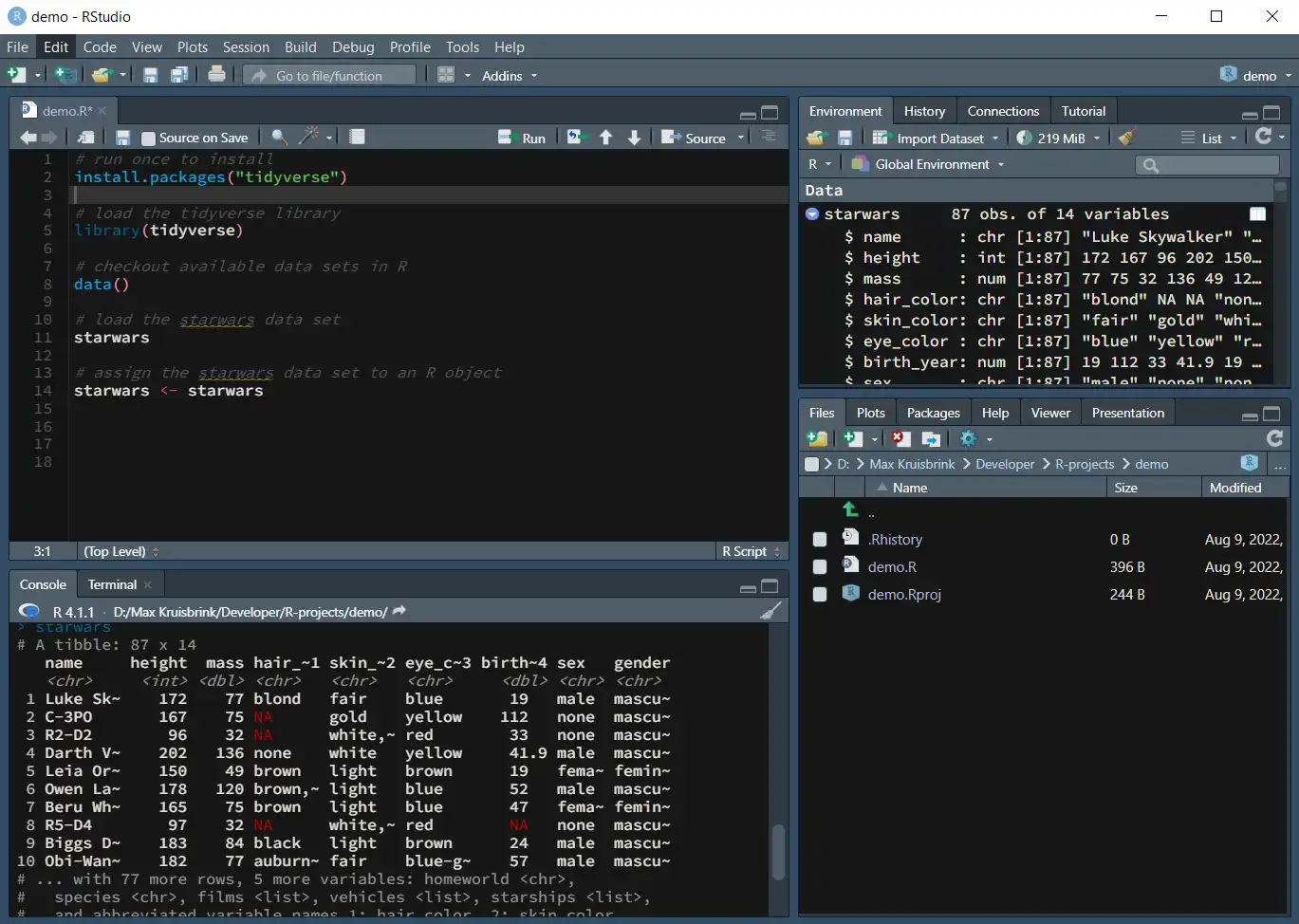Check the .Rhistory file checkbox
Image resolution: width=1299 pixels, height=924 pixels.
[820, 539]
